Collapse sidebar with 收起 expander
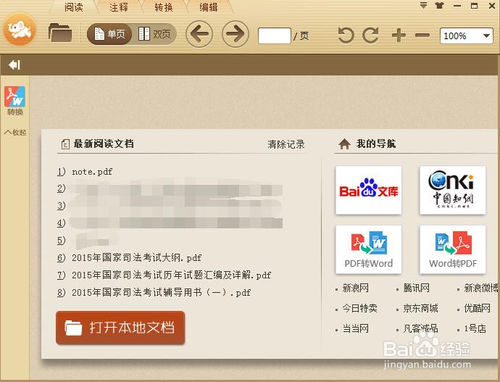500x382 pixels. pos(15,132)
